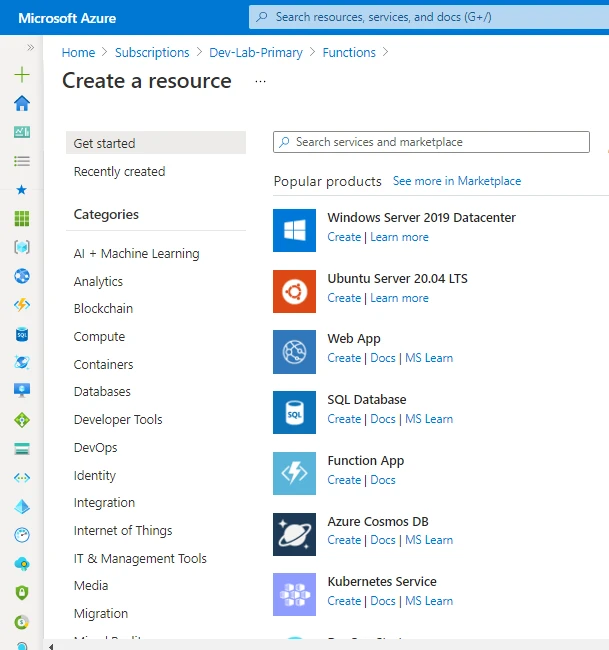Open the ellipsis menu beside Create a resource
The width and height of the screenshot is (609, 650).
coord(260,81)
